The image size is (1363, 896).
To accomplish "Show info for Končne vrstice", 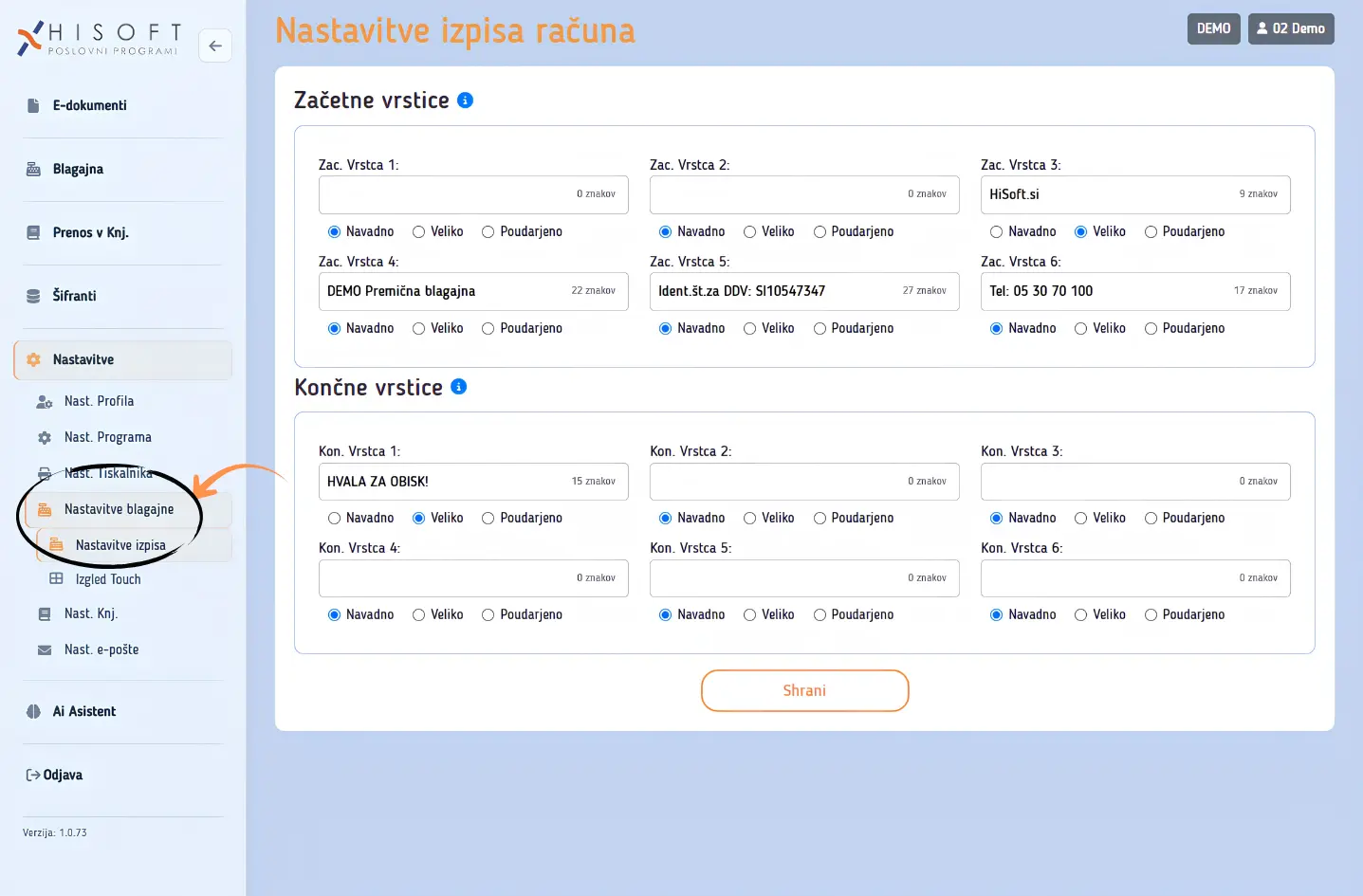I will point(458,386).
